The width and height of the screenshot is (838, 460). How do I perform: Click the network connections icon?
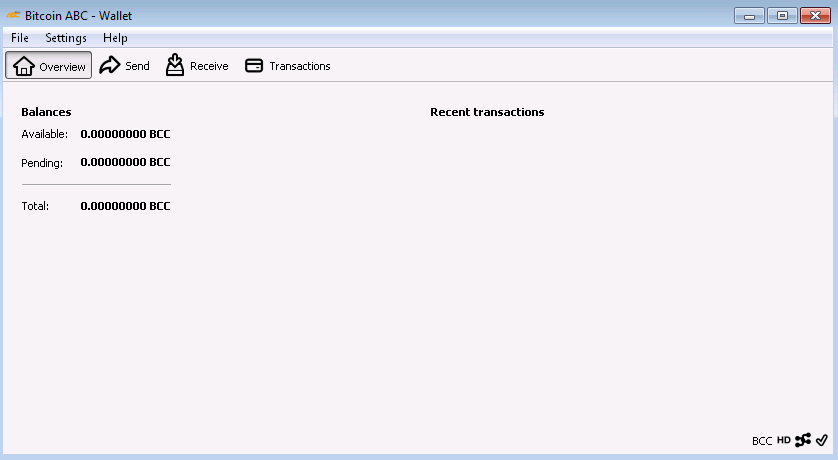click(x=803, y=440)
